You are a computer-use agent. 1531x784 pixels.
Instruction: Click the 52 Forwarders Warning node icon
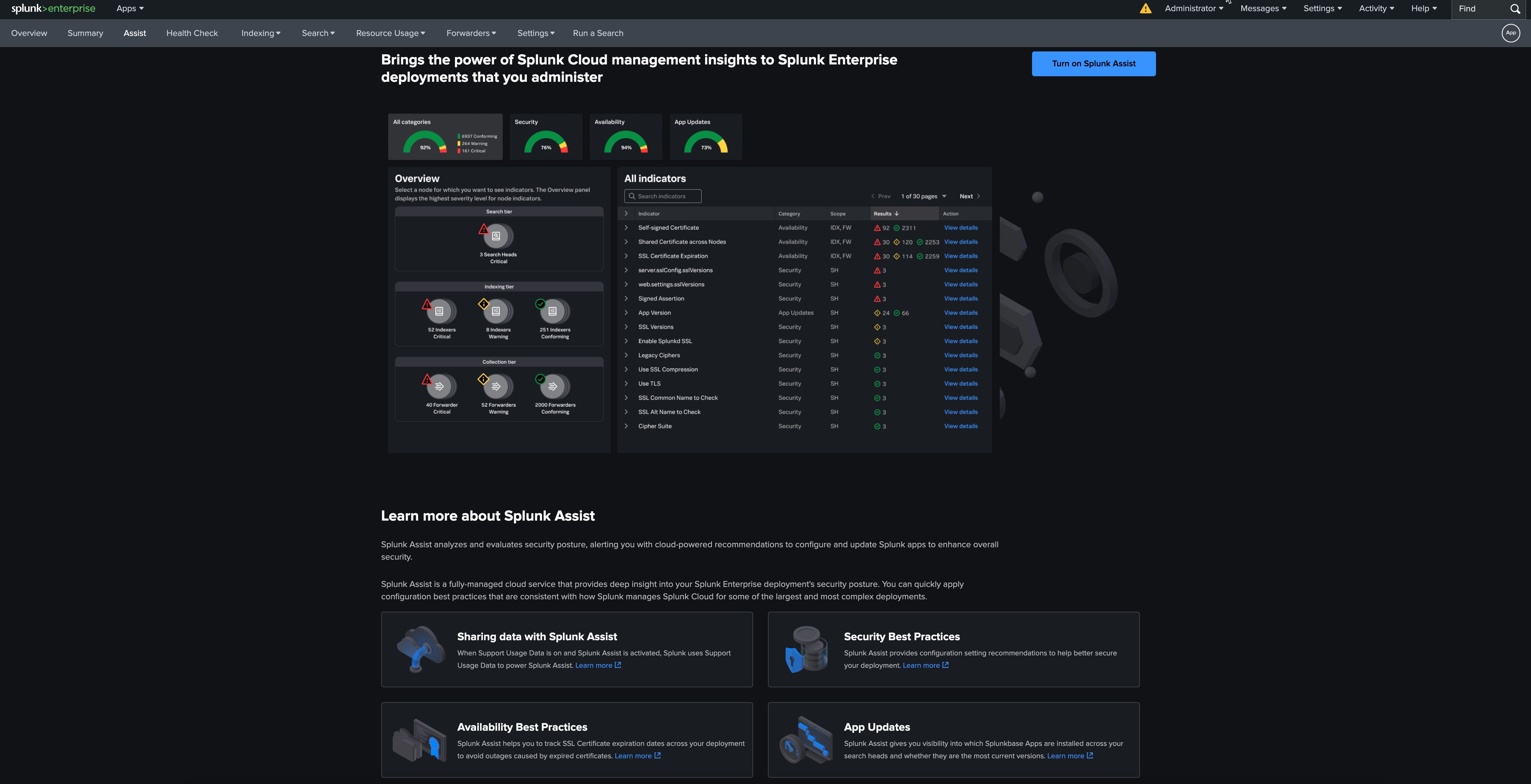pyautogui.click(x=496, y=386)
